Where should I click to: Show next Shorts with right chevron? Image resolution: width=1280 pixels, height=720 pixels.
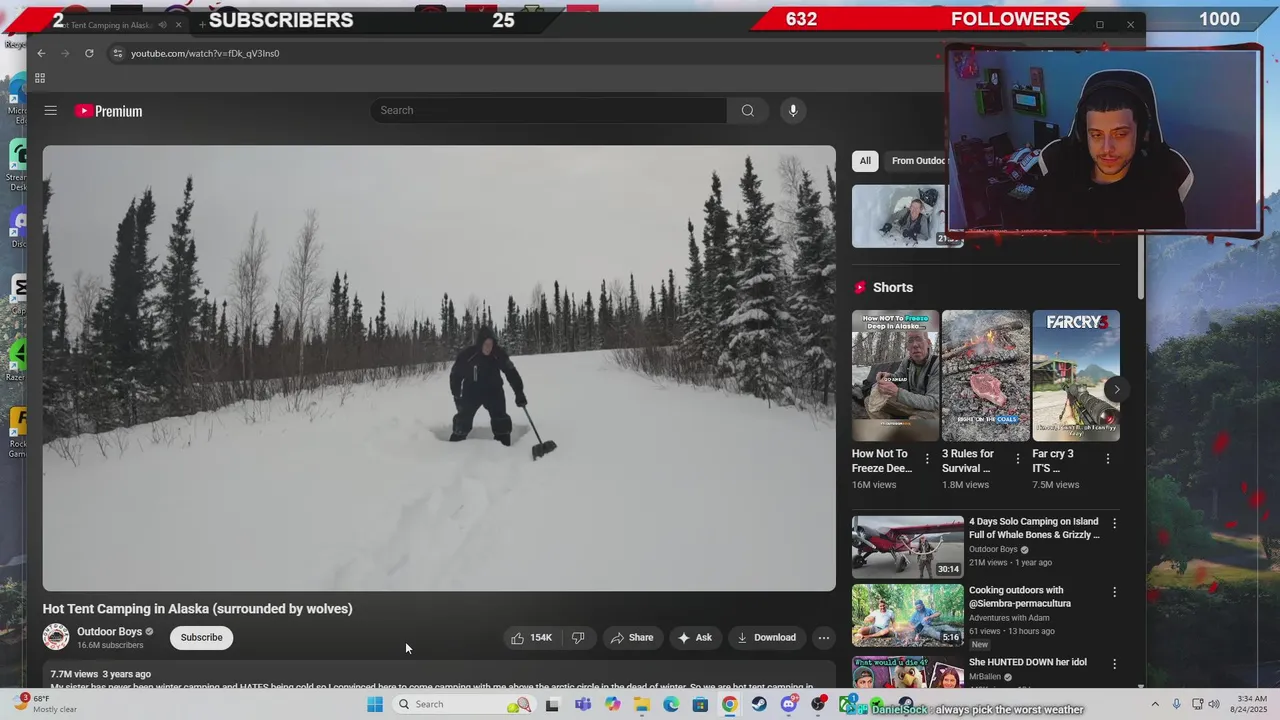pyautogui.click(x=1116, y=389)
